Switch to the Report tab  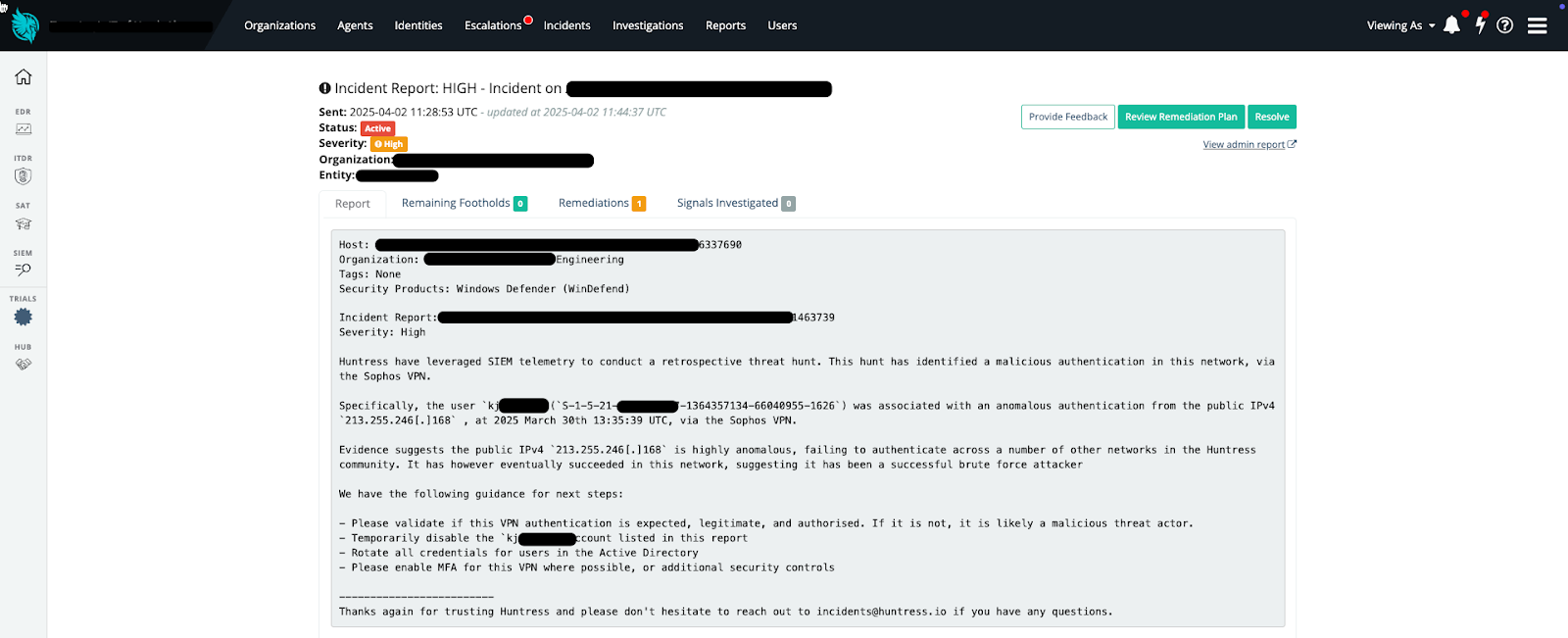point(353,204)
